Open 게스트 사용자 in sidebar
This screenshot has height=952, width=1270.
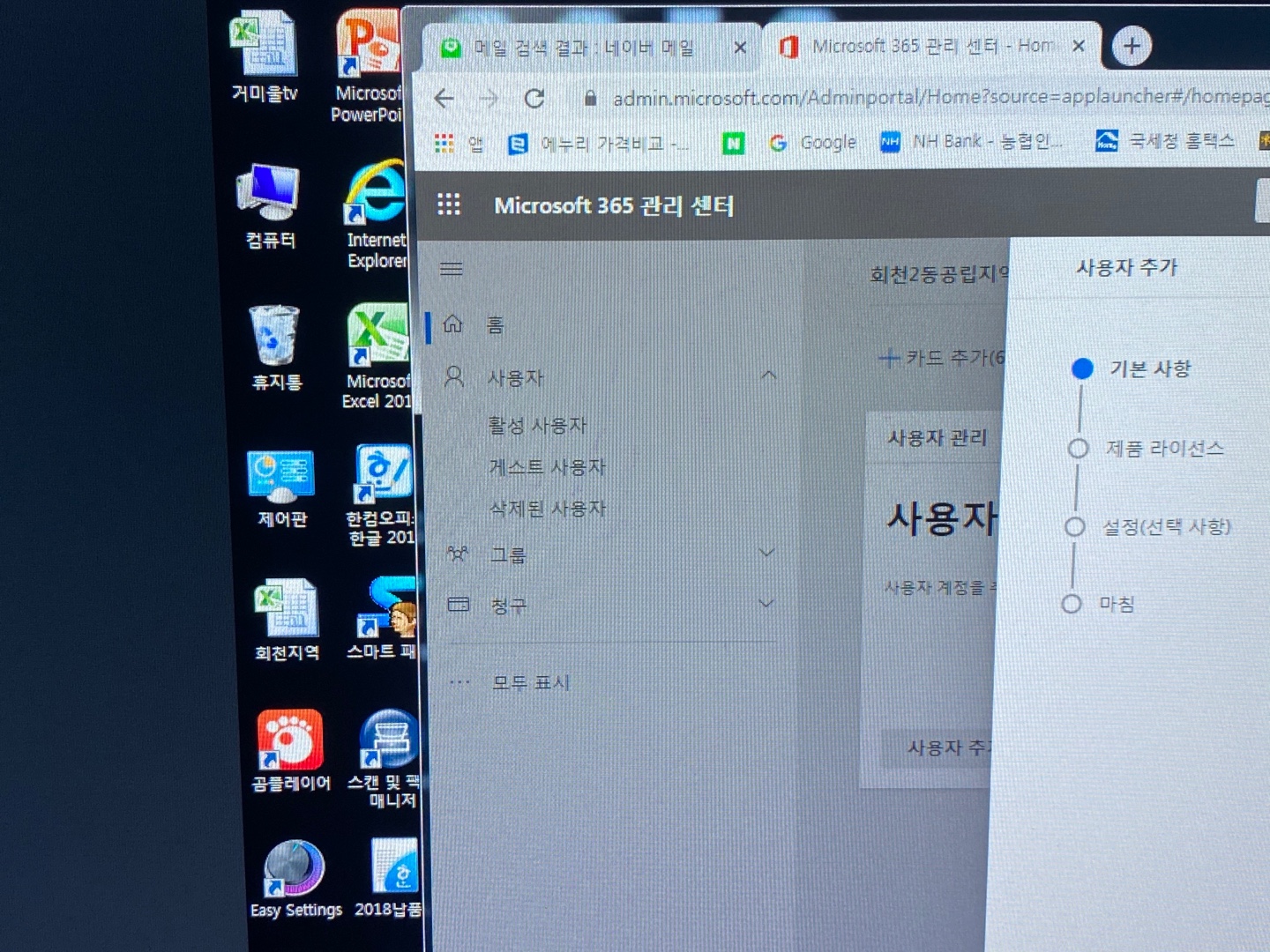tap(547, 467)
